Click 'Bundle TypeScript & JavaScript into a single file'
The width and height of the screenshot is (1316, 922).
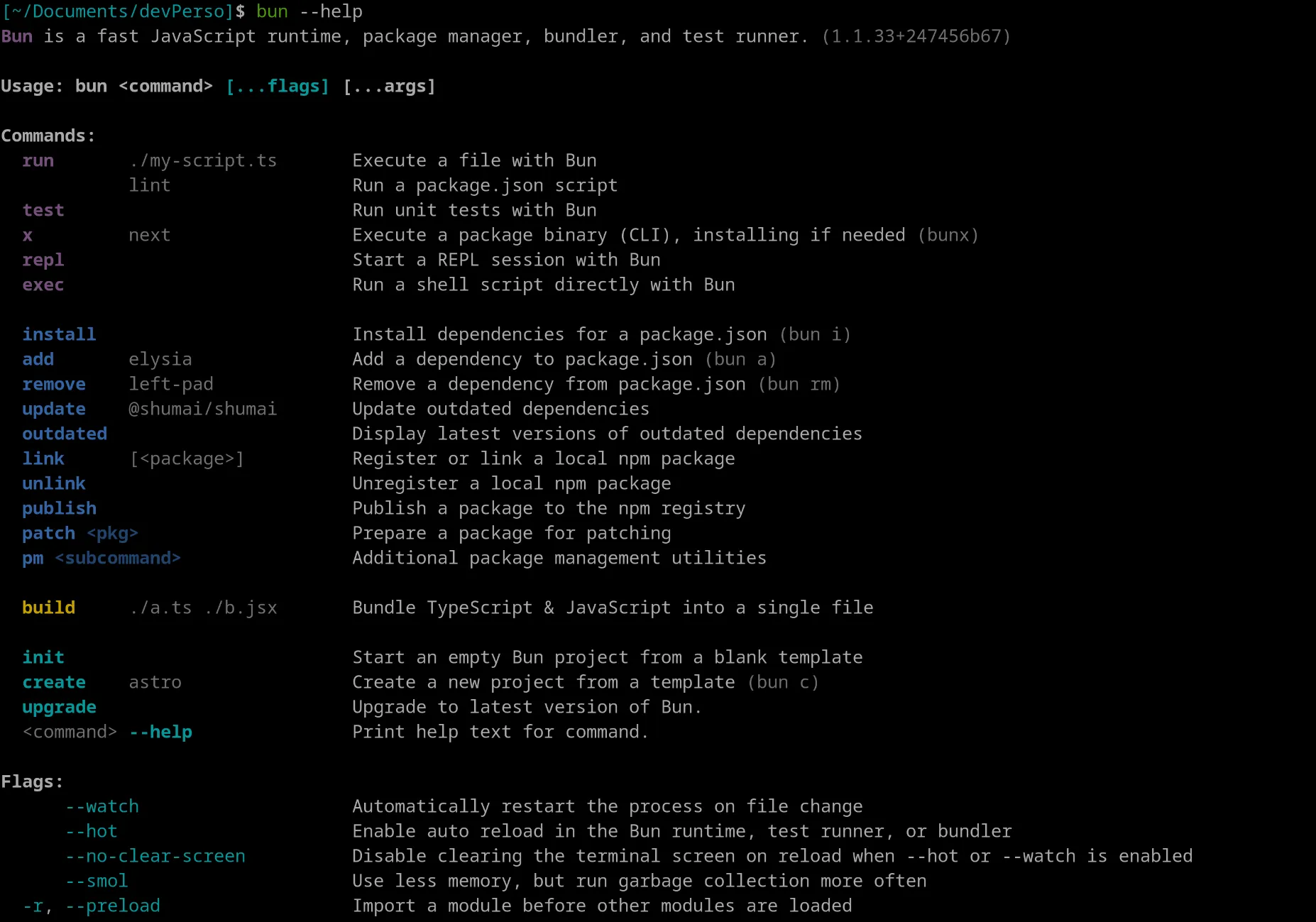pyautogui.click(x=613, y=608)
